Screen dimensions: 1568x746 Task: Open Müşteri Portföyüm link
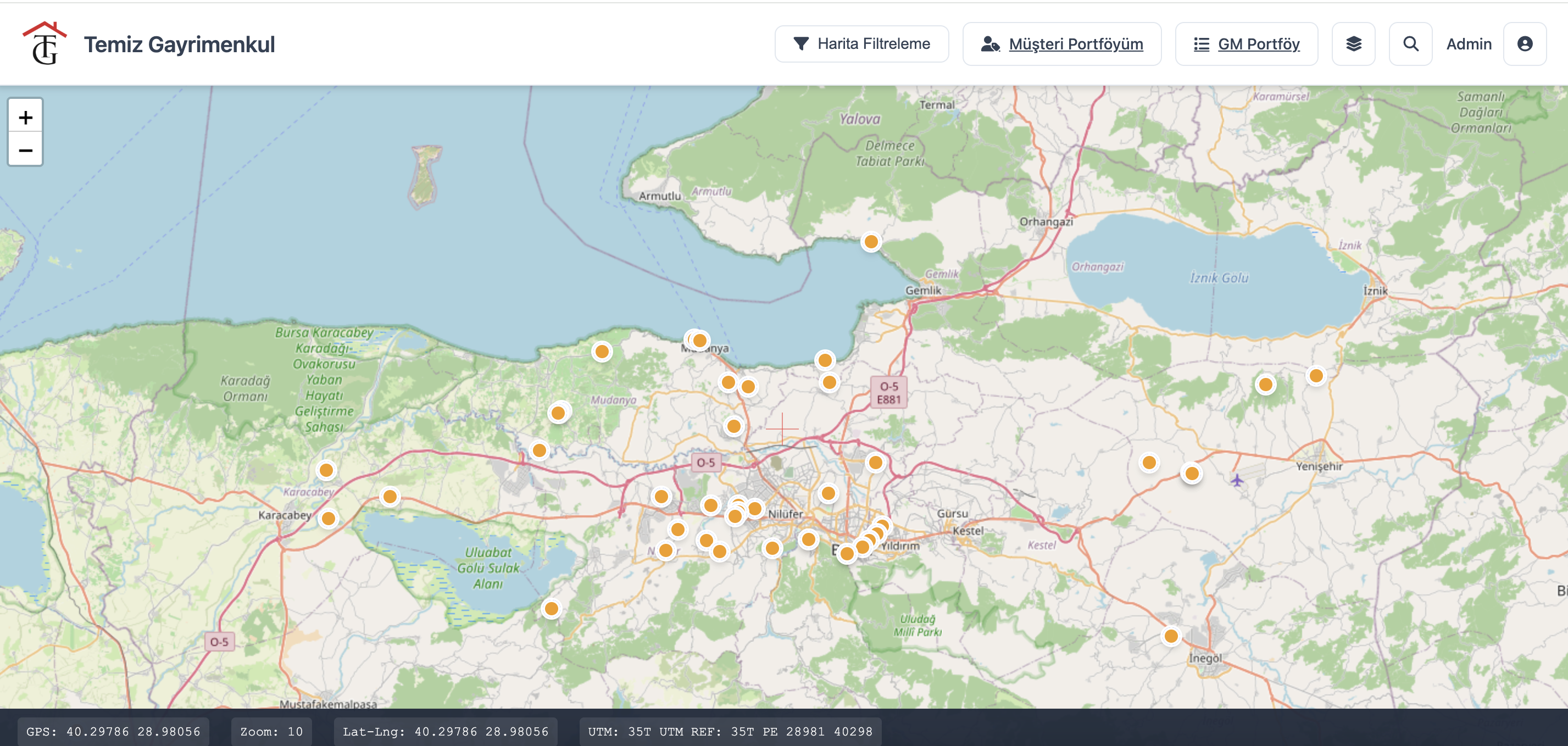(x=1061, y=44)
